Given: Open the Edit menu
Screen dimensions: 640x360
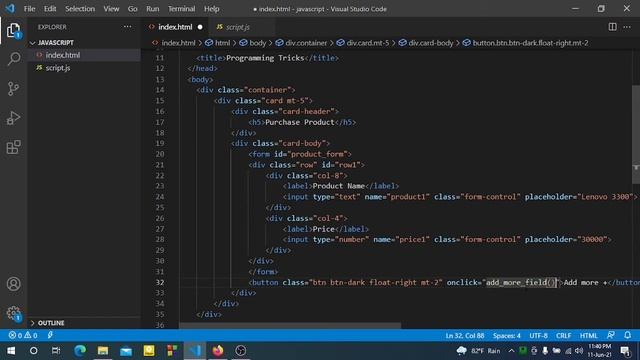Looking at the screenshot, I should 50,9.
